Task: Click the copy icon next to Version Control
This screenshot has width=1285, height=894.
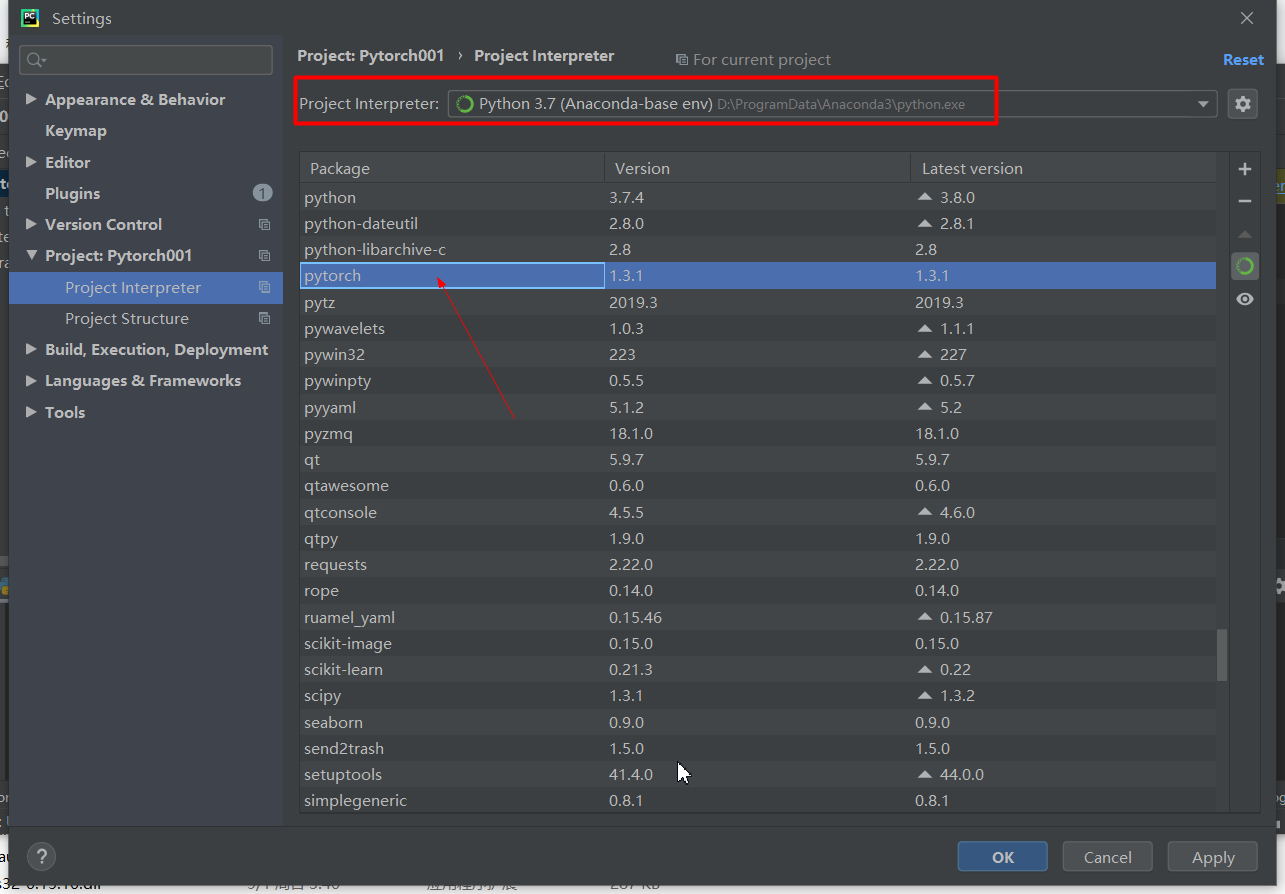Action: click(264, 225)
